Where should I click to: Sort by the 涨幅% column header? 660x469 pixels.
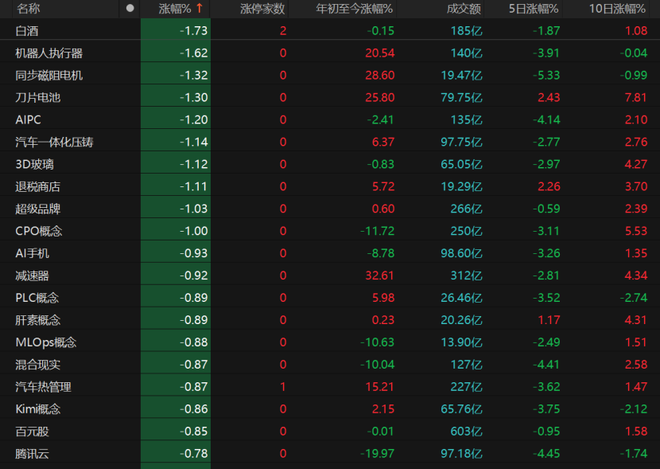[x=175, y=9]
